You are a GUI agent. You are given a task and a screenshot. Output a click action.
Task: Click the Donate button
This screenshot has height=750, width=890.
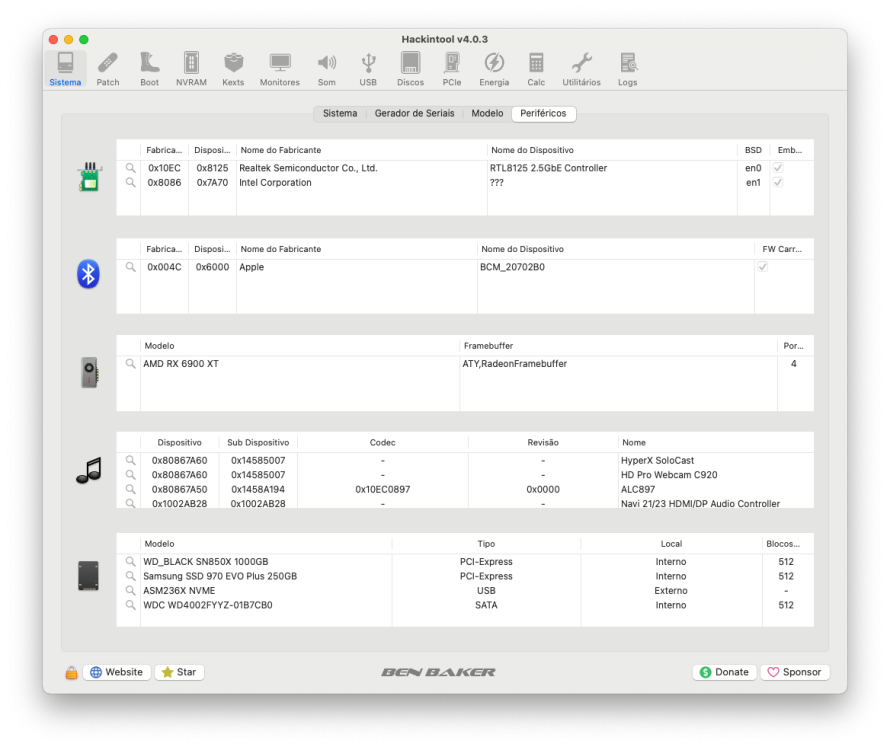coord(724,672)
